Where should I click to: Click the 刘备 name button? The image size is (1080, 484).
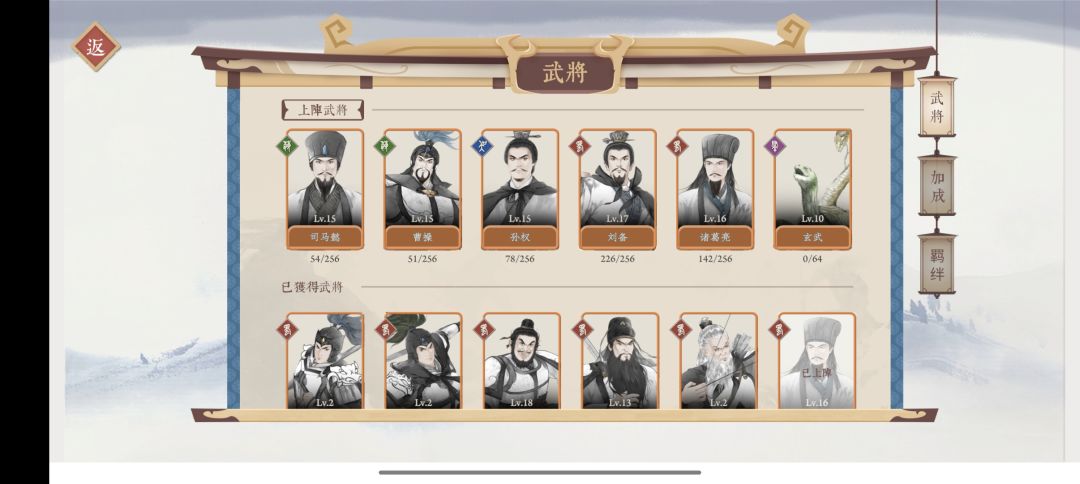coord(618,238)
